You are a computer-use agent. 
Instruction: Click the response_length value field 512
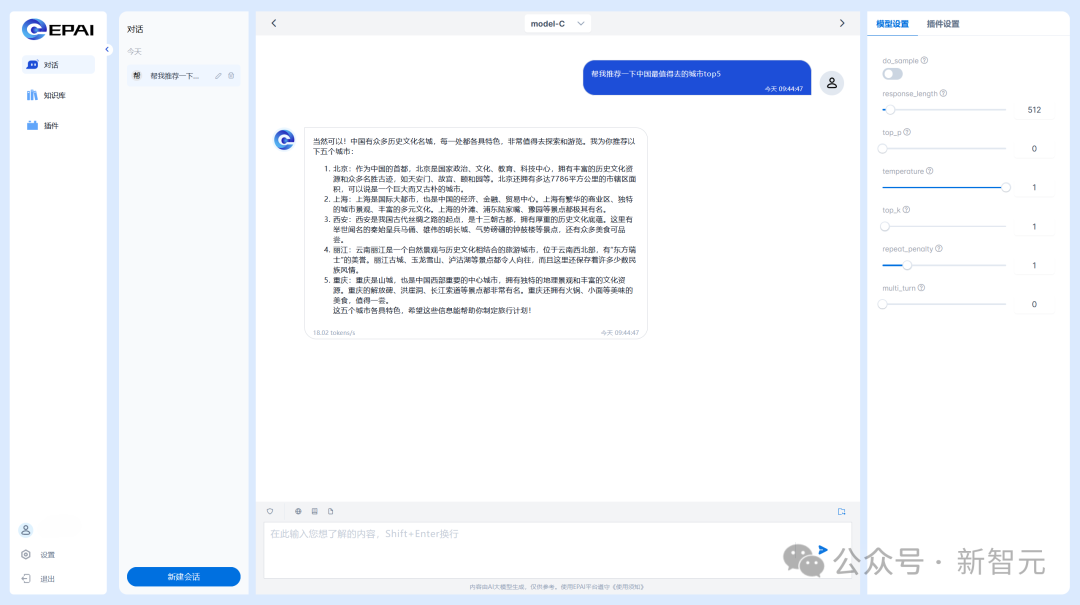pos(1034,110)
